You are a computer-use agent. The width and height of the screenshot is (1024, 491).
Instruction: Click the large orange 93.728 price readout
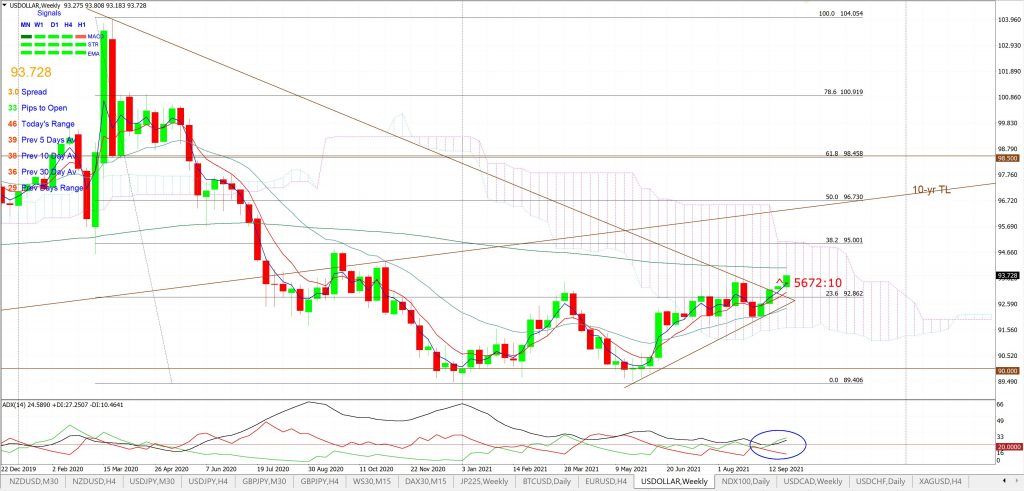(31, 72)
